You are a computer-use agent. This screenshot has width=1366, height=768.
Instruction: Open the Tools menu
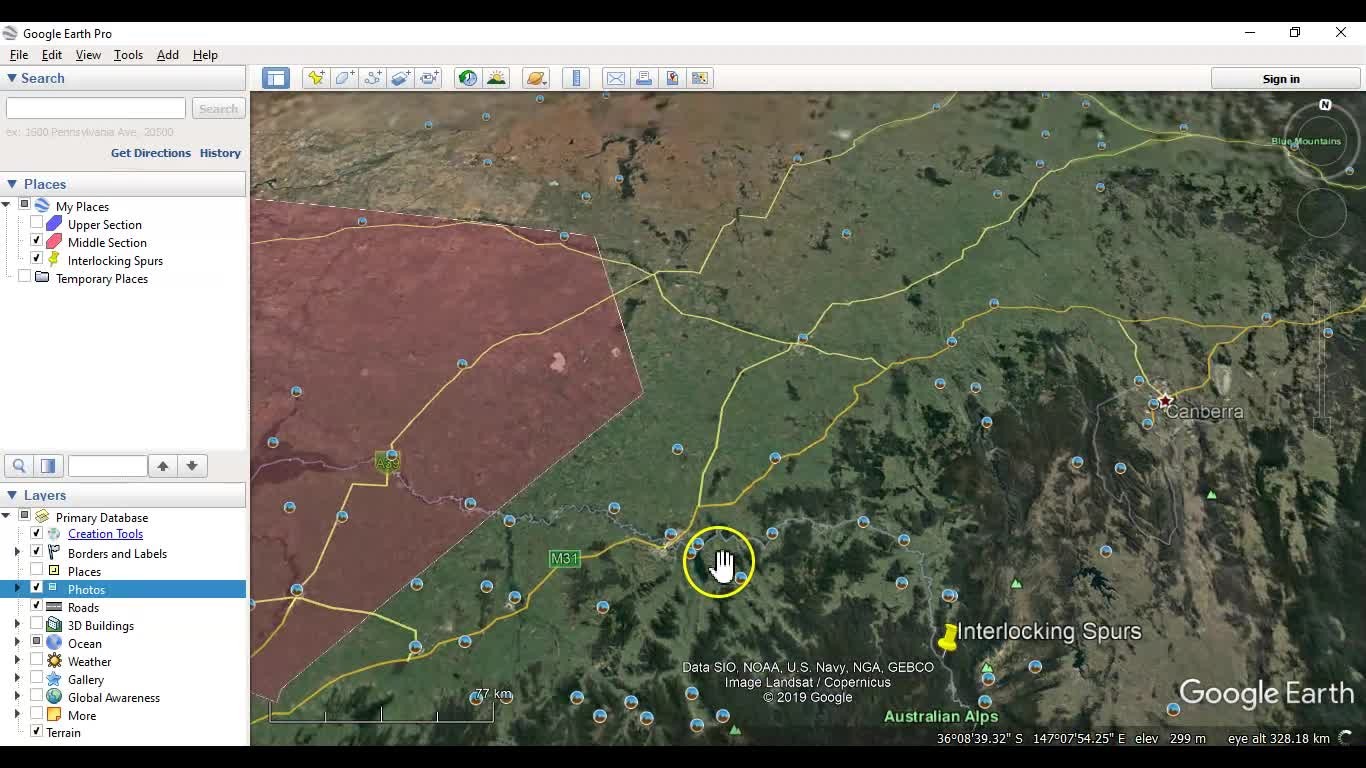click(128, 55)
